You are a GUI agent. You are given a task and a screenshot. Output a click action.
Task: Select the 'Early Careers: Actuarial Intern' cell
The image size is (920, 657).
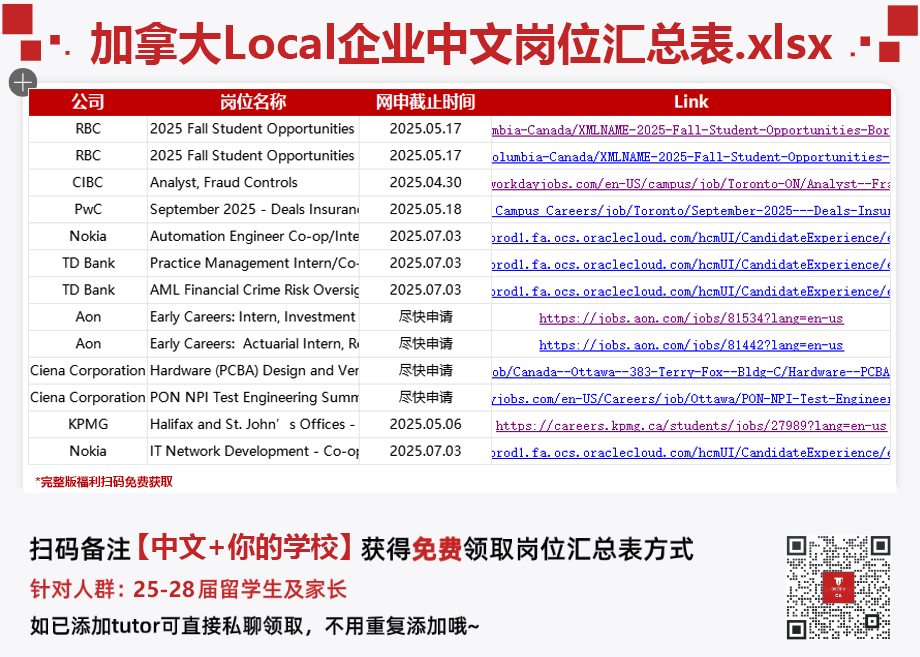tap(253, 344)
